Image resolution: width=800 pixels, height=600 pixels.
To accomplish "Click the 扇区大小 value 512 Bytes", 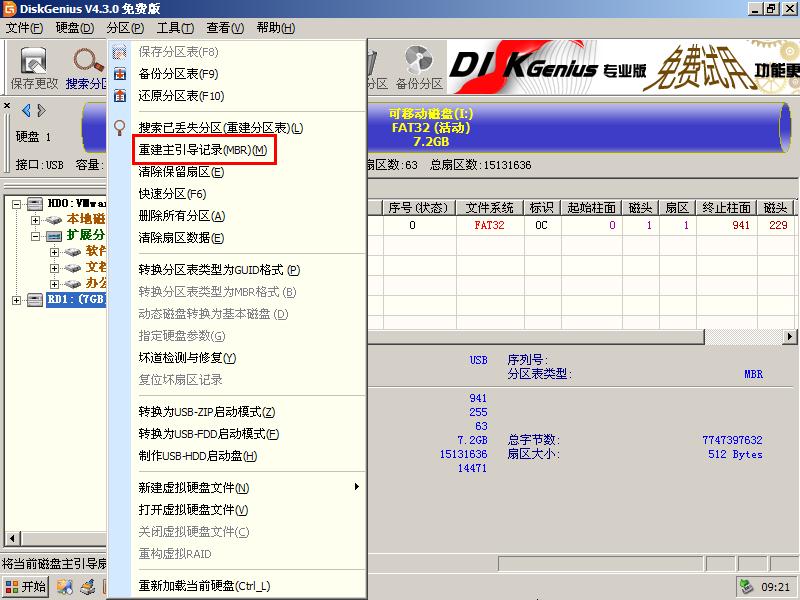I will click(735, 454).
